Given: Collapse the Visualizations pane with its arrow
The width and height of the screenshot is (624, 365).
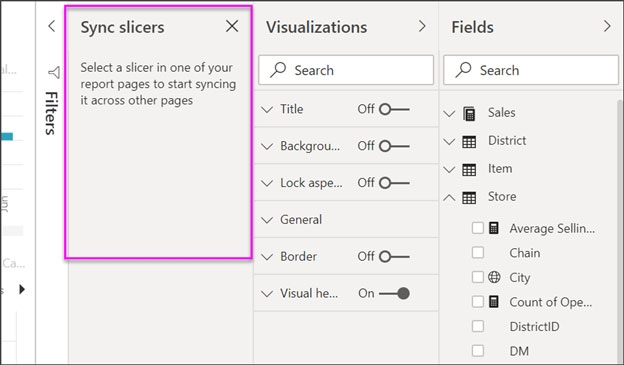Looking at the screenshot, I should [422, 26].
